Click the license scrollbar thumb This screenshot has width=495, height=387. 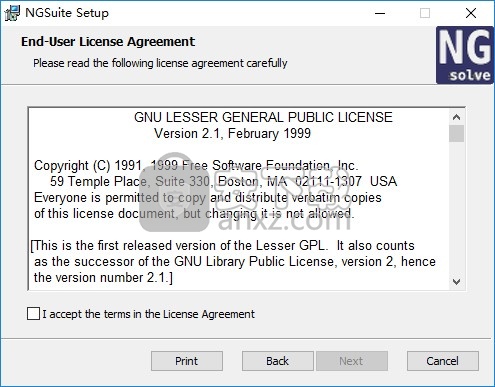[x=456, y=134]
